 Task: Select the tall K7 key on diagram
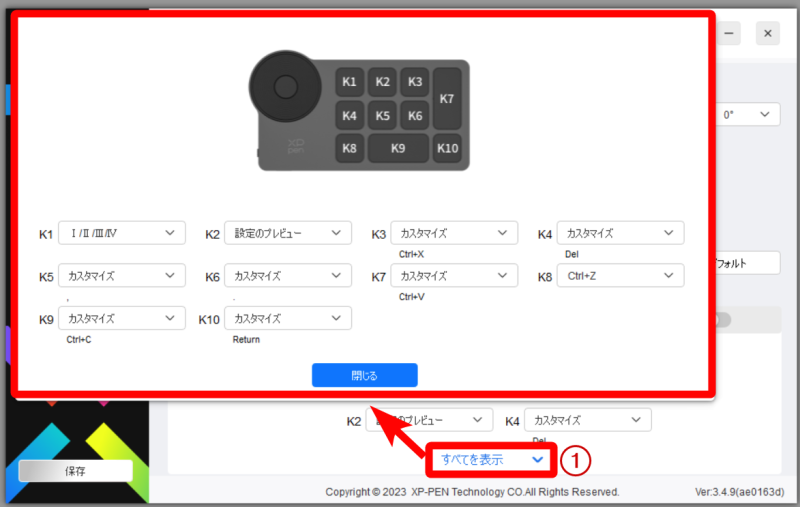point(447,98)
